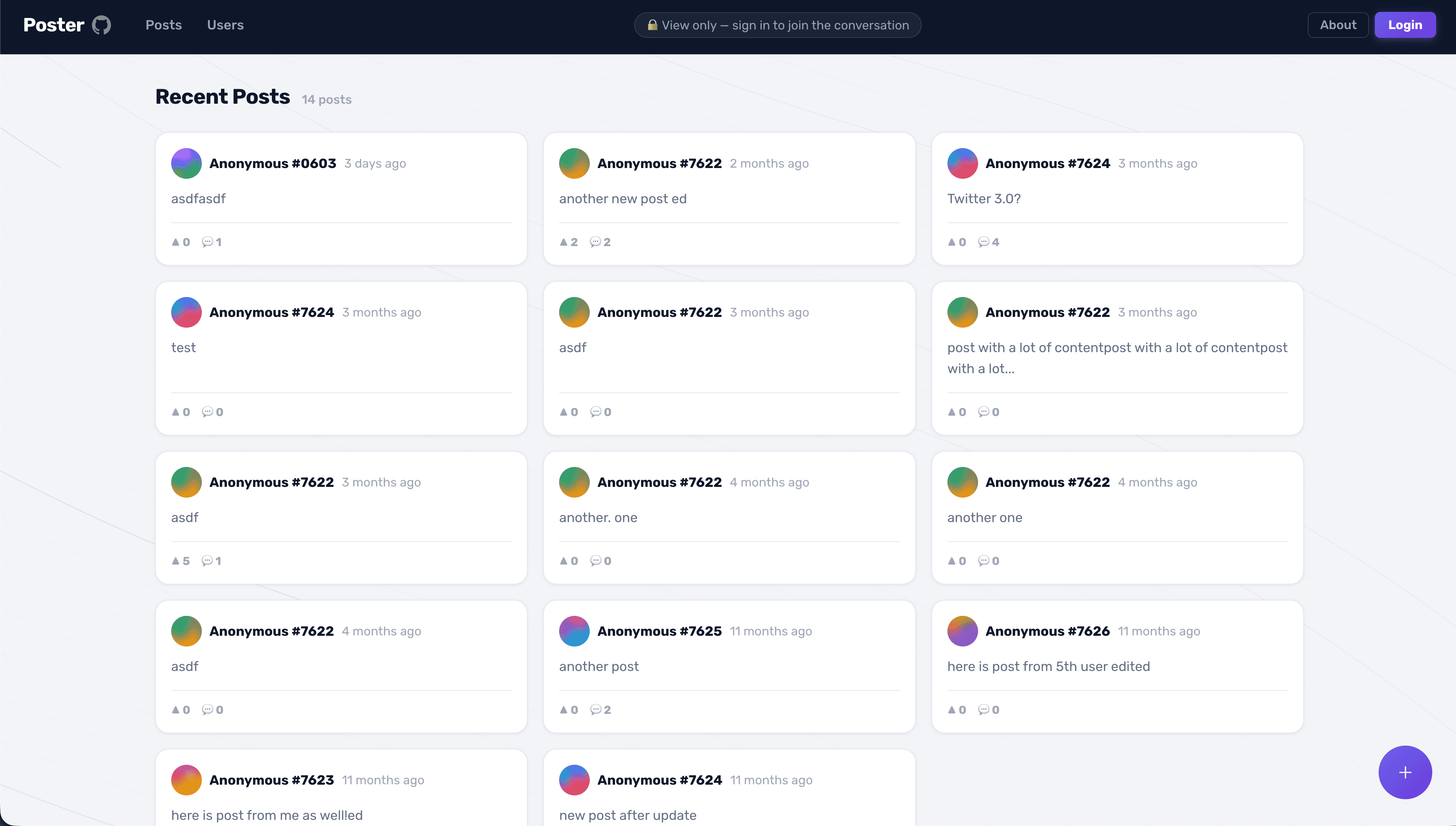Viewport: 1456px width, 826px height.
Task: Open the GitHub icon beside the Poster logo
Action: (101, 25)
